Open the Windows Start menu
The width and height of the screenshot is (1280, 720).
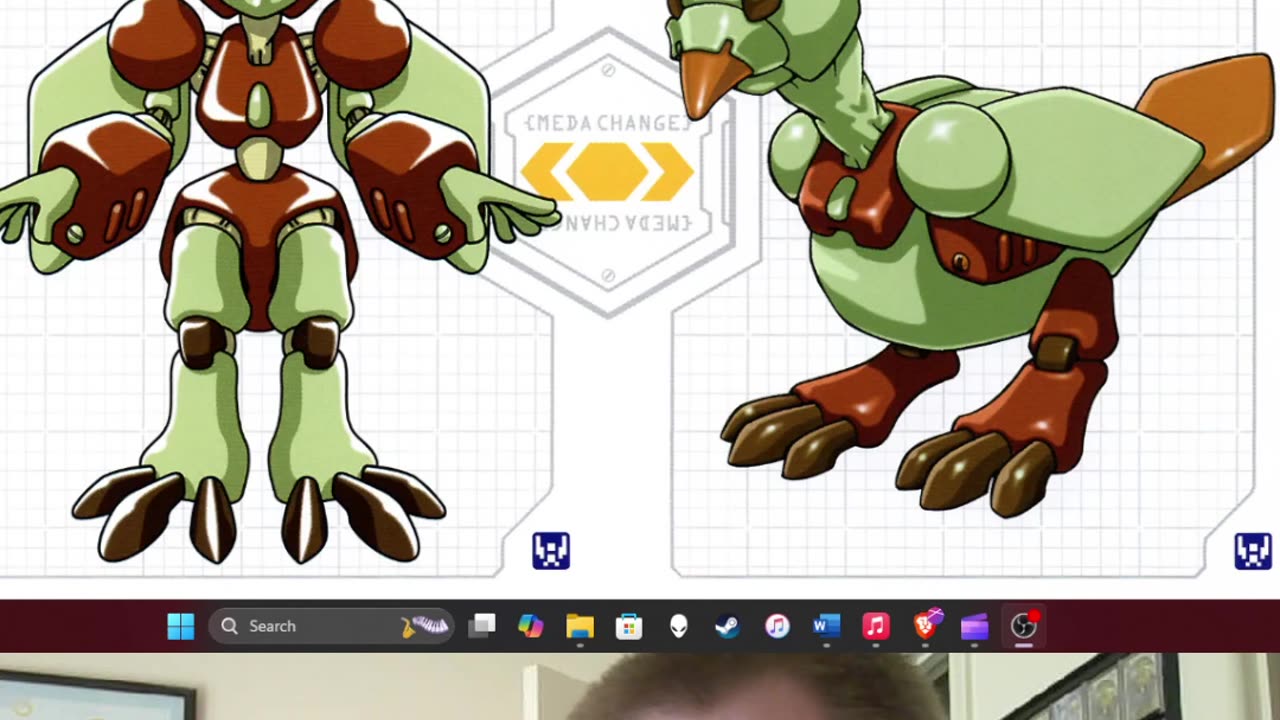(181, 626)
